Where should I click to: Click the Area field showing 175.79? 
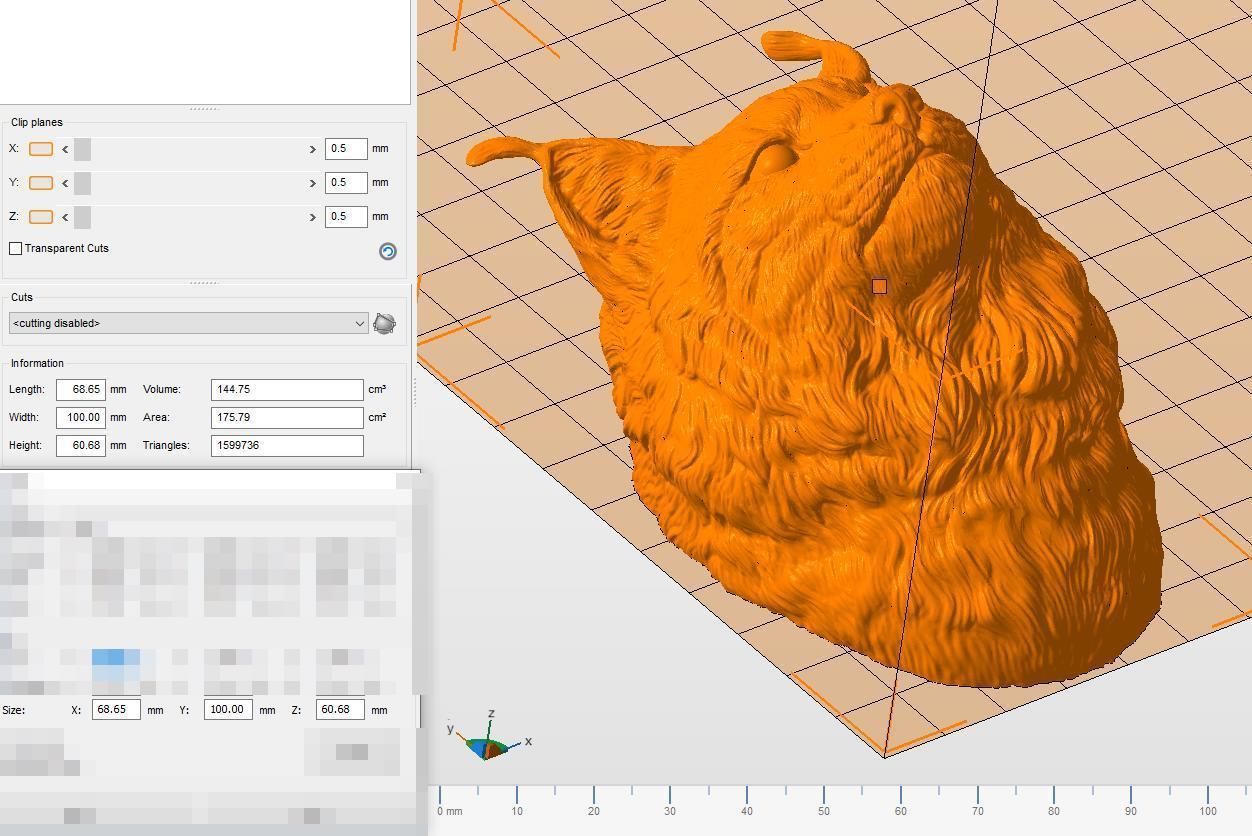pyautogui.click(x=287, y=418)
